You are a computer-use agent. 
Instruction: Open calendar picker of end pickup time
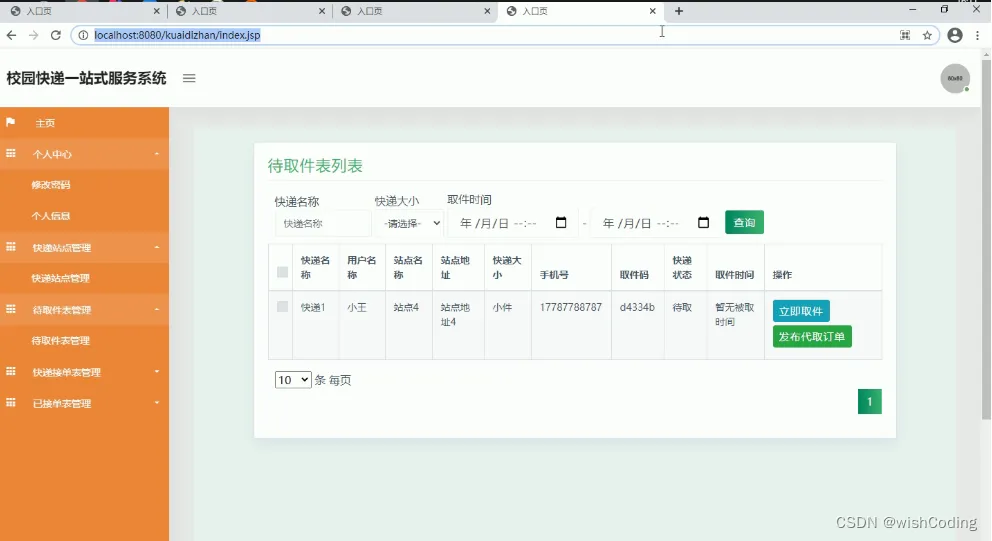pyautogui.click(x=703, y=223)
